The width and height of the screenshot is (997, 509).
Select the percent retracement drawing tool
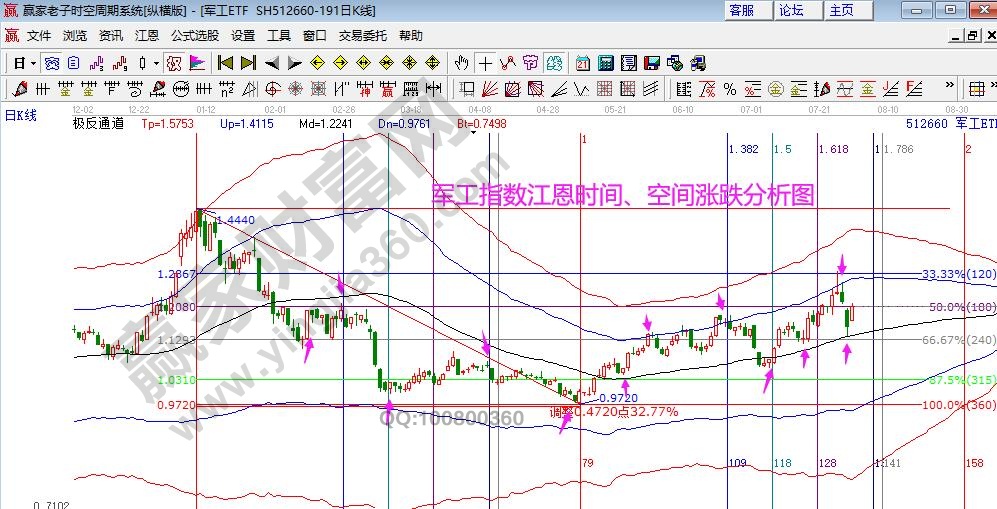729,89
